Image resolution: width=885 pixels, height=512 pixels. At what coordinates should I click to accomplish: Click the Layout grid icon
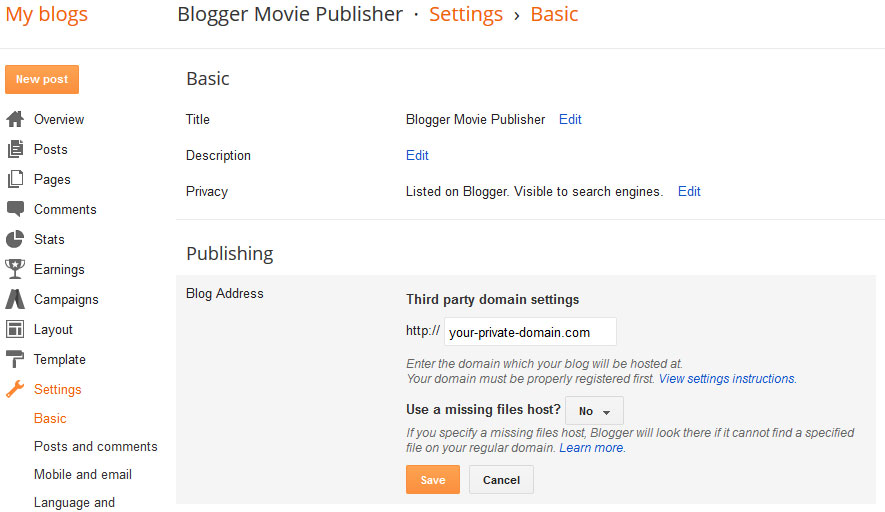pos(15,329)
